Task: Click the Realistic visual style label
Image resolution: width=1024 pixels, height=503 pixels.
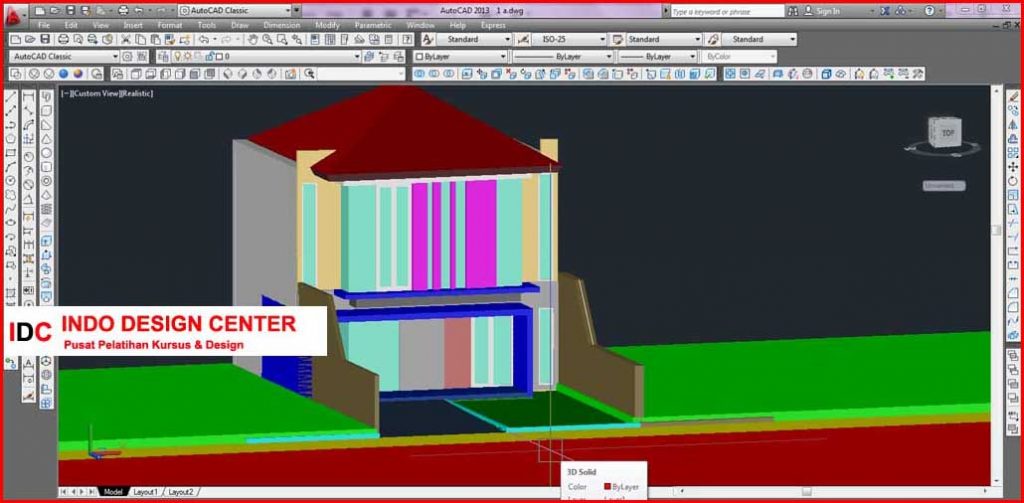Action: tap(137, 93)
